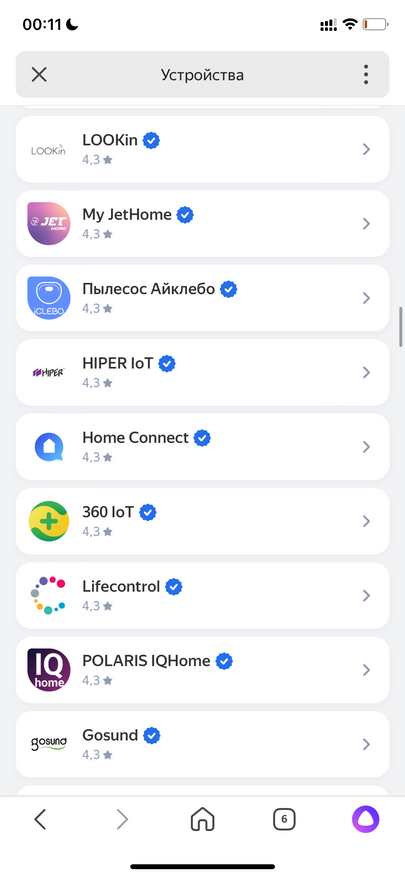405x877 pixels.
Task: Tap the LOOKin logo icon
Action: 49,149
